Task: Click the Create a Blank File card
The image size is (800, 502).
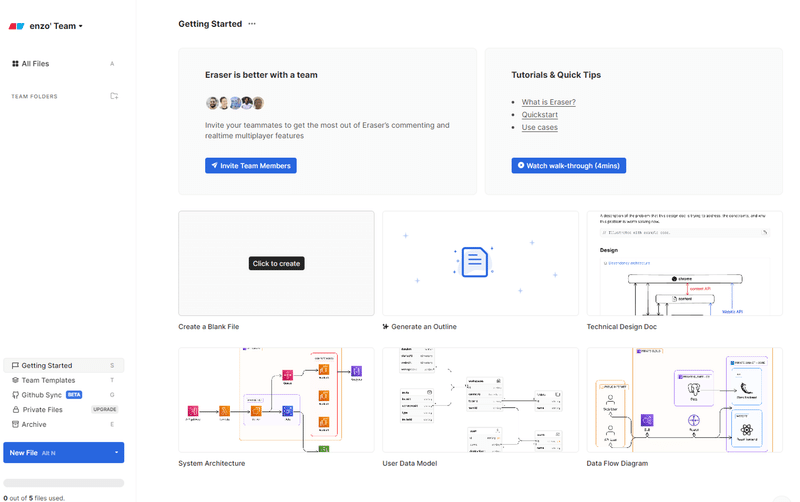Action: point(276,263)
